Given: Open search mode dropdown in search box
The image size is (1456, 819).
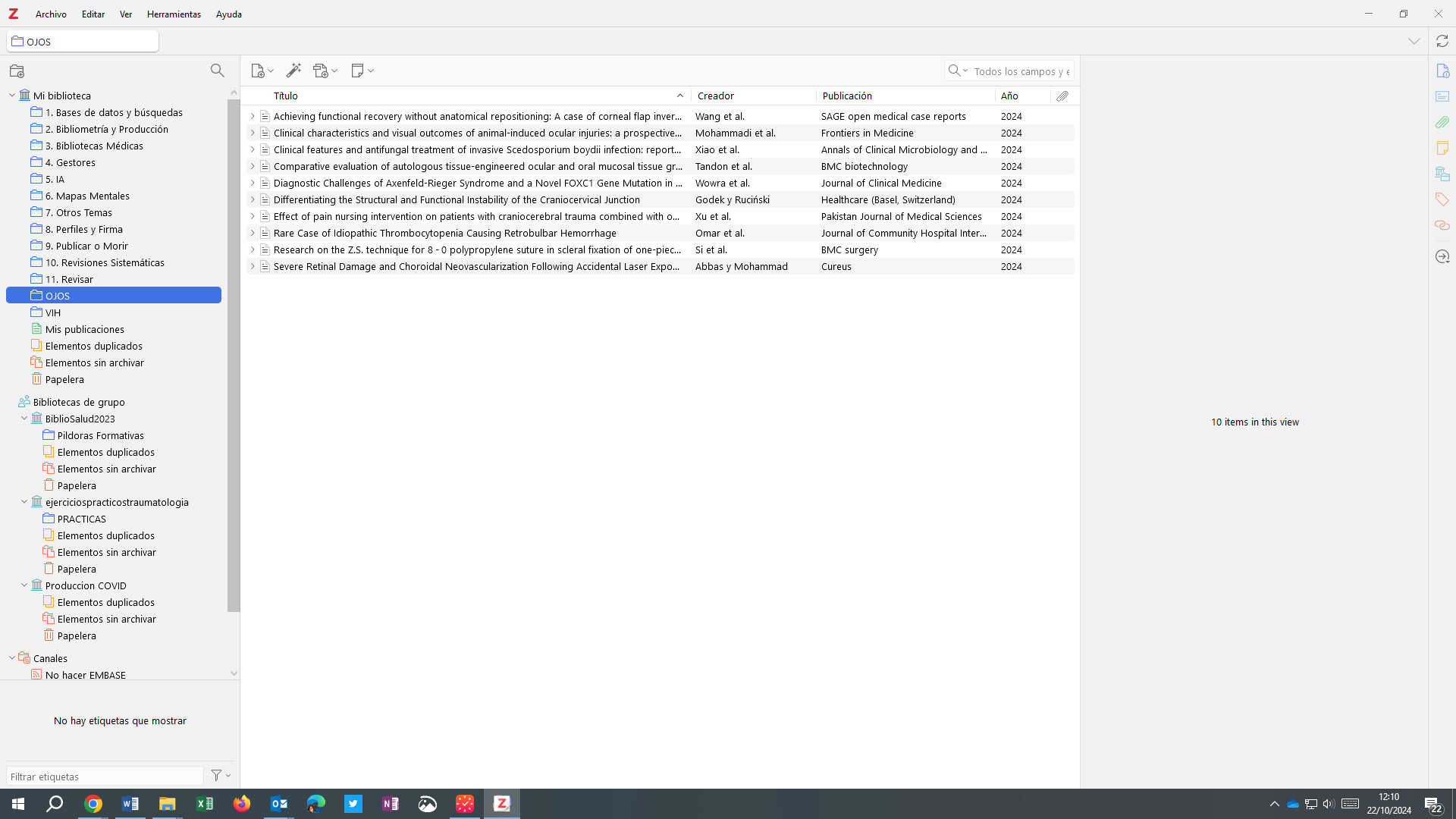Looking at the screenshot, I should [959, 71].
